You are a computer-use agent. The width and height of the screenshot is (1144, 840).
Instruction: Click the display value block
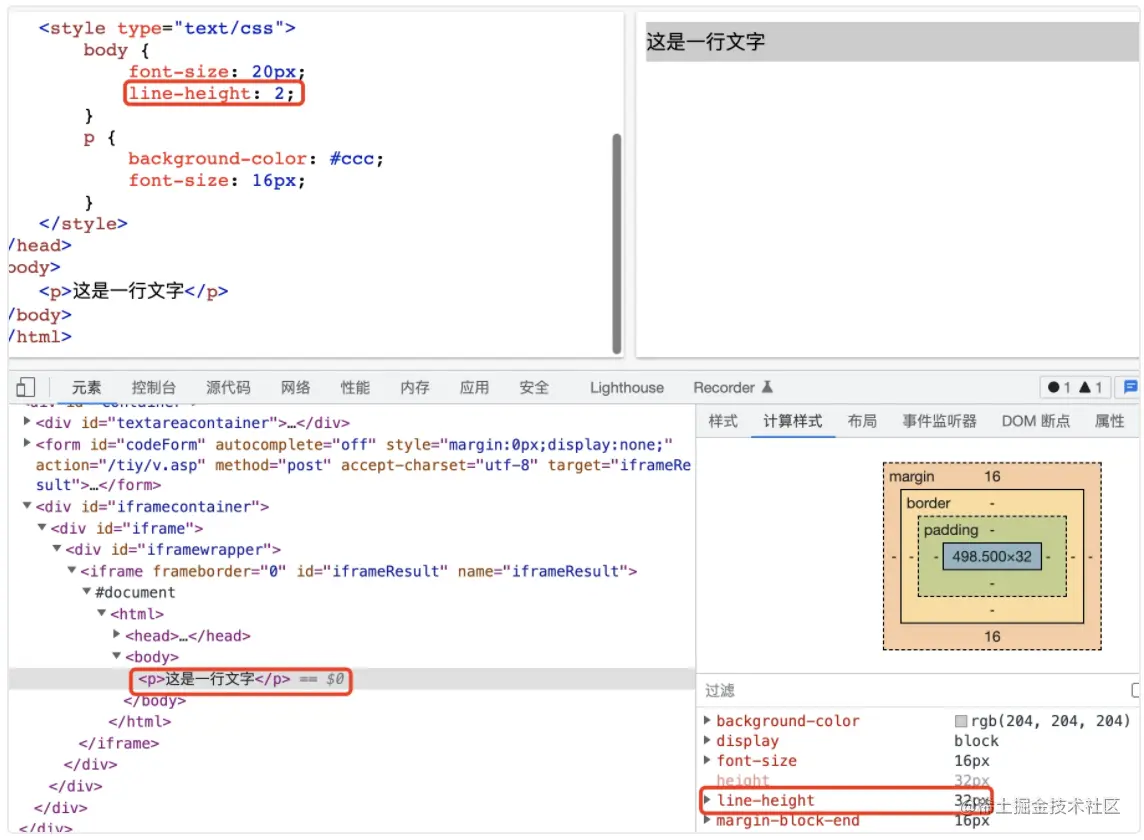[976, 741]
